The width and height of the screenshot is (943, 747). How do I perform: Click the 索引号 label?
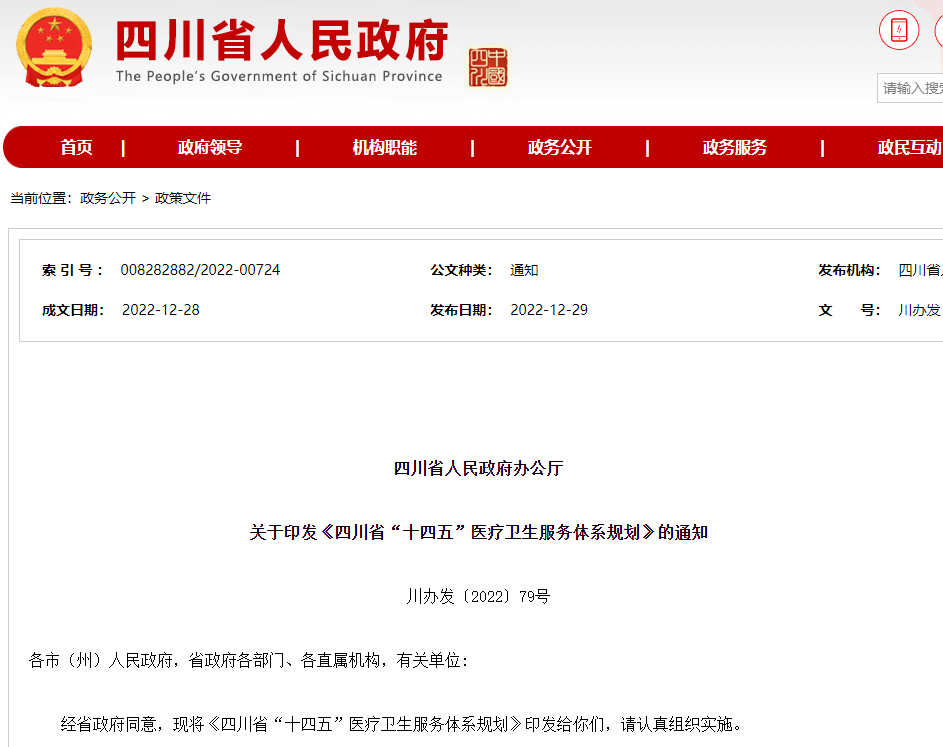[x=72, y=270]
